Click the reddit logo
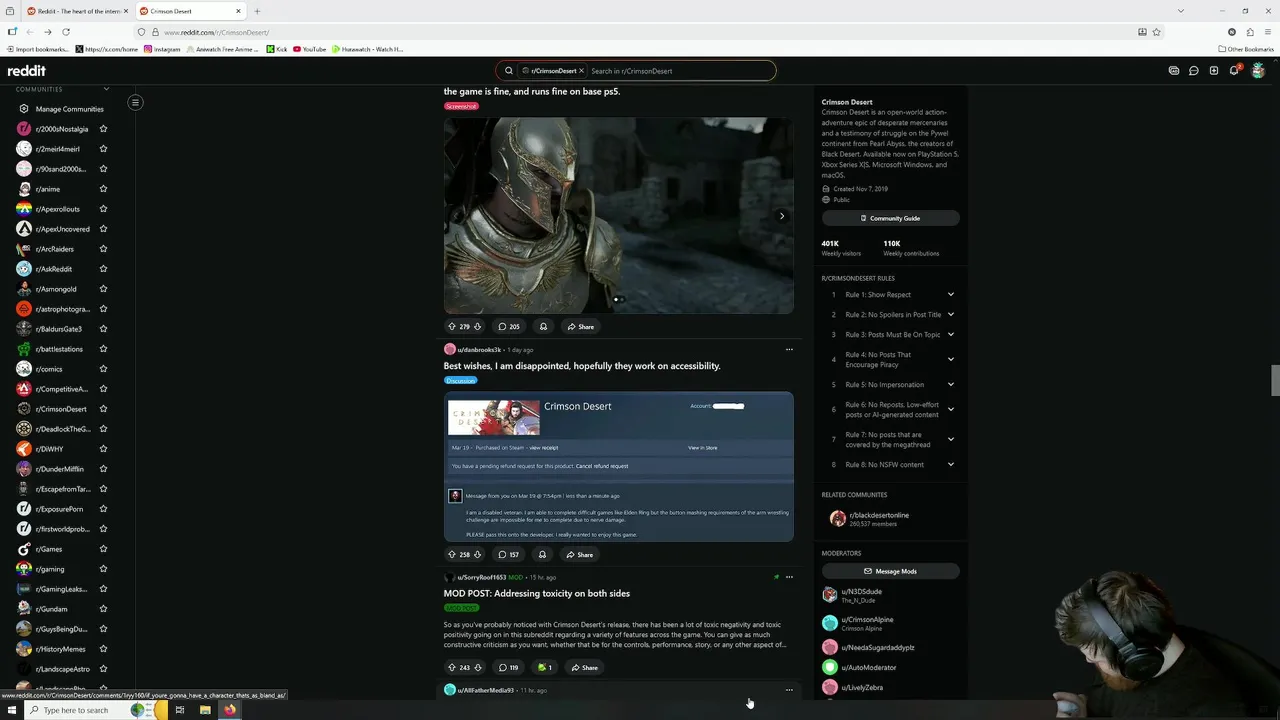Screen dimensions: 1280x720 click(26, 71)
